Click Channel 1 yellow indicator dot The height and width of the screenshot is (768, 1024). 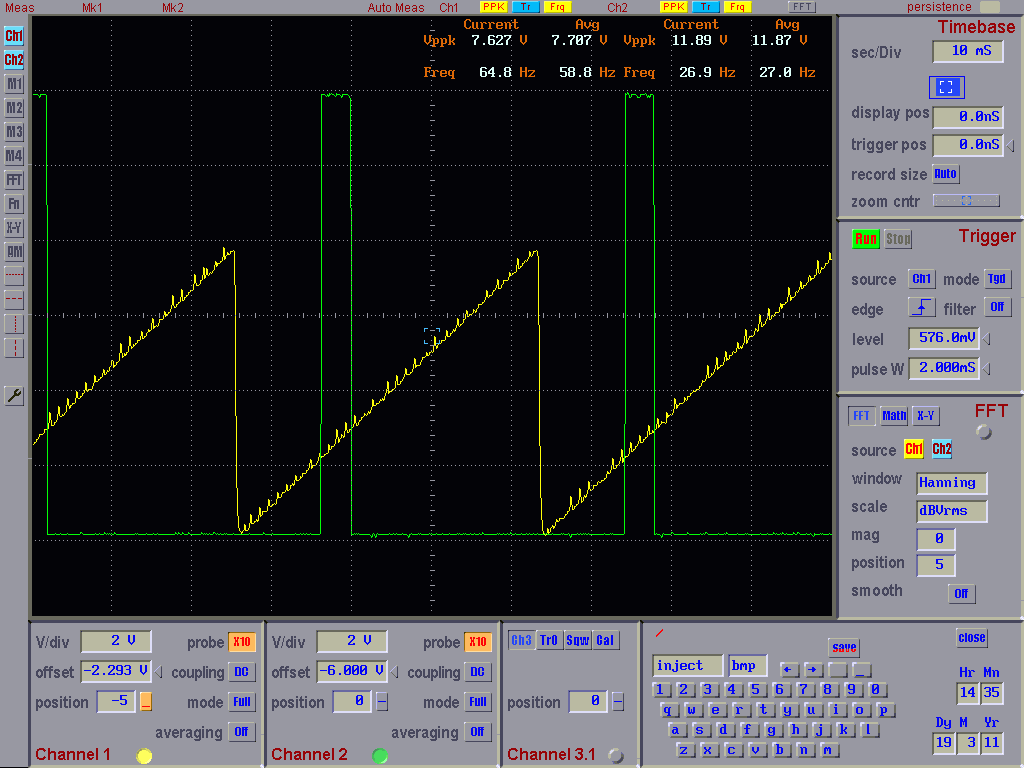pyautogui.click(x=144, y=756)
